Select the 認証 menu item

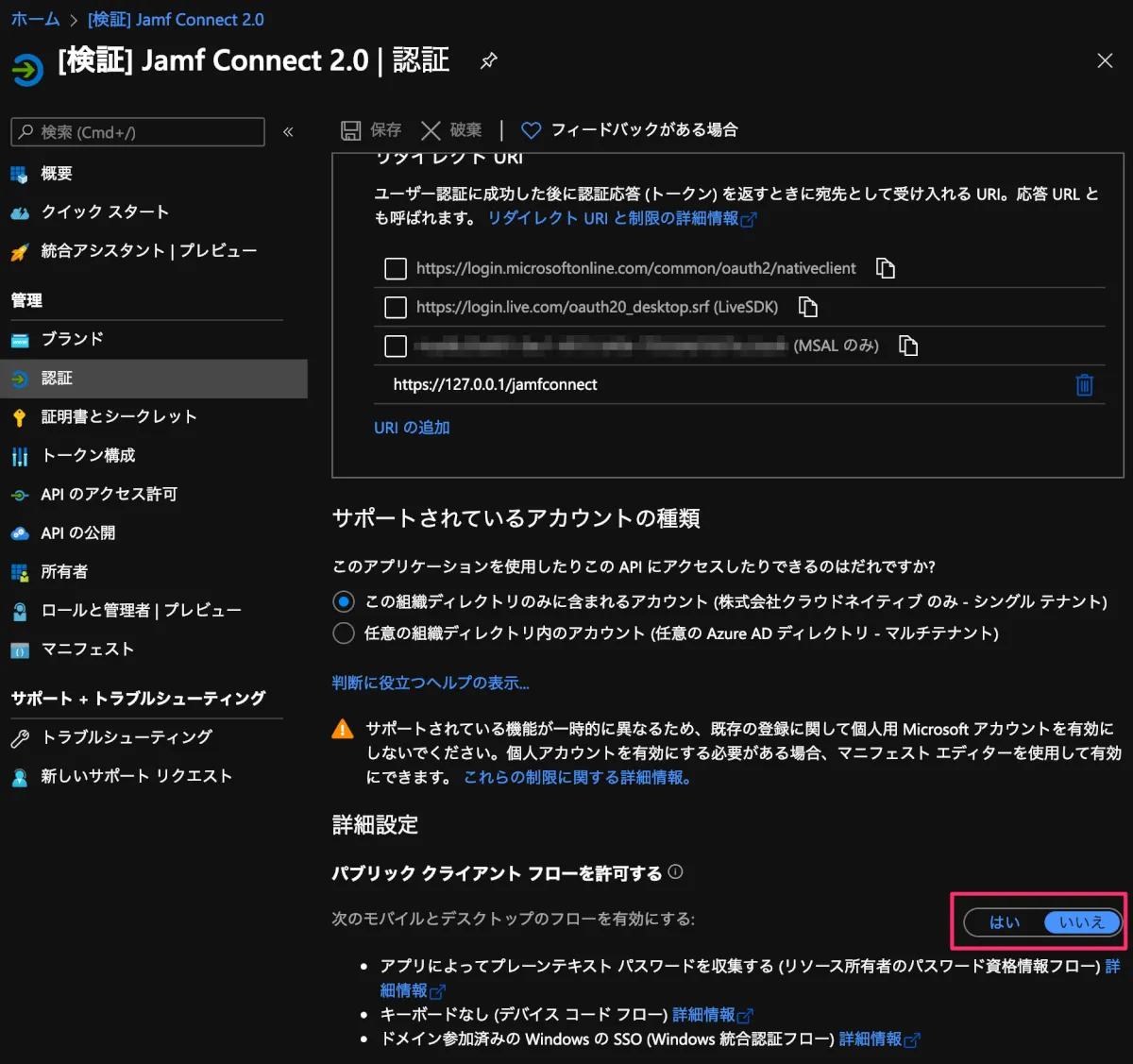(x=154, y=379)
